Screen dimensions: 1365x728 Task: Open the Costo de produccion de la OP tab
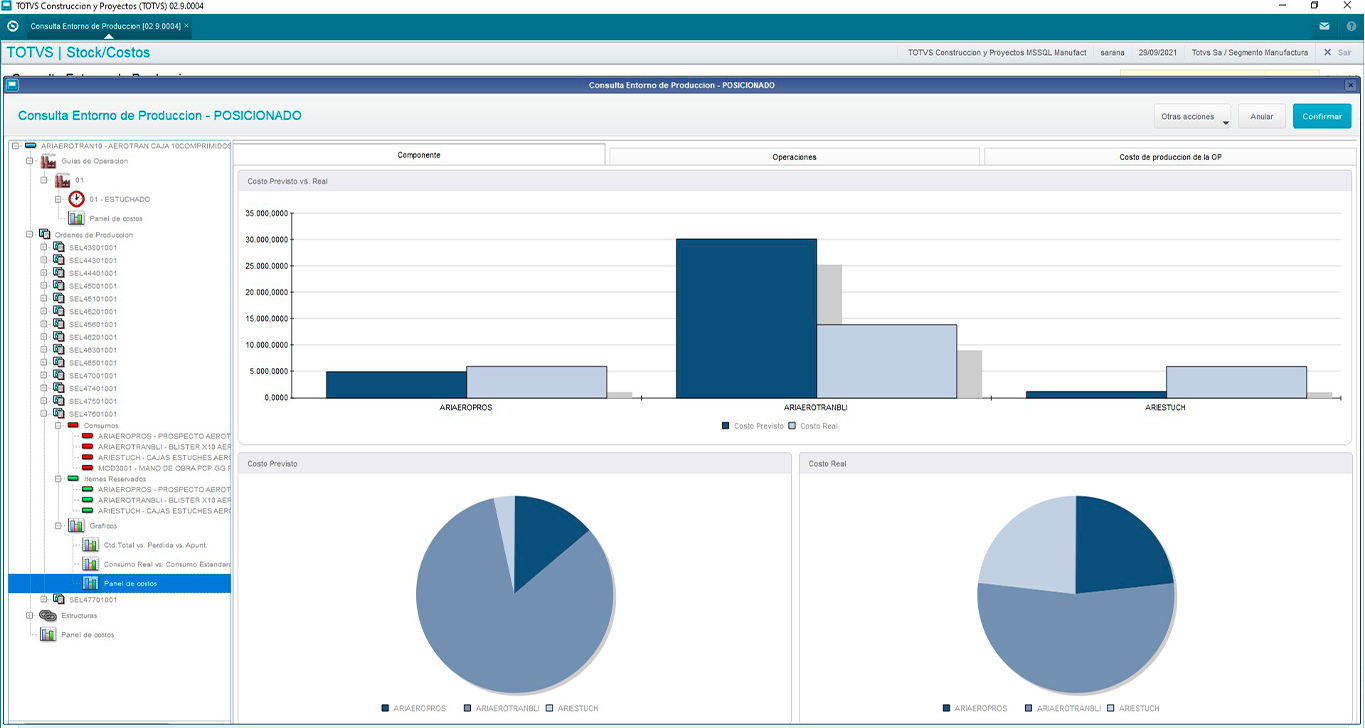tap(1169, 157)
